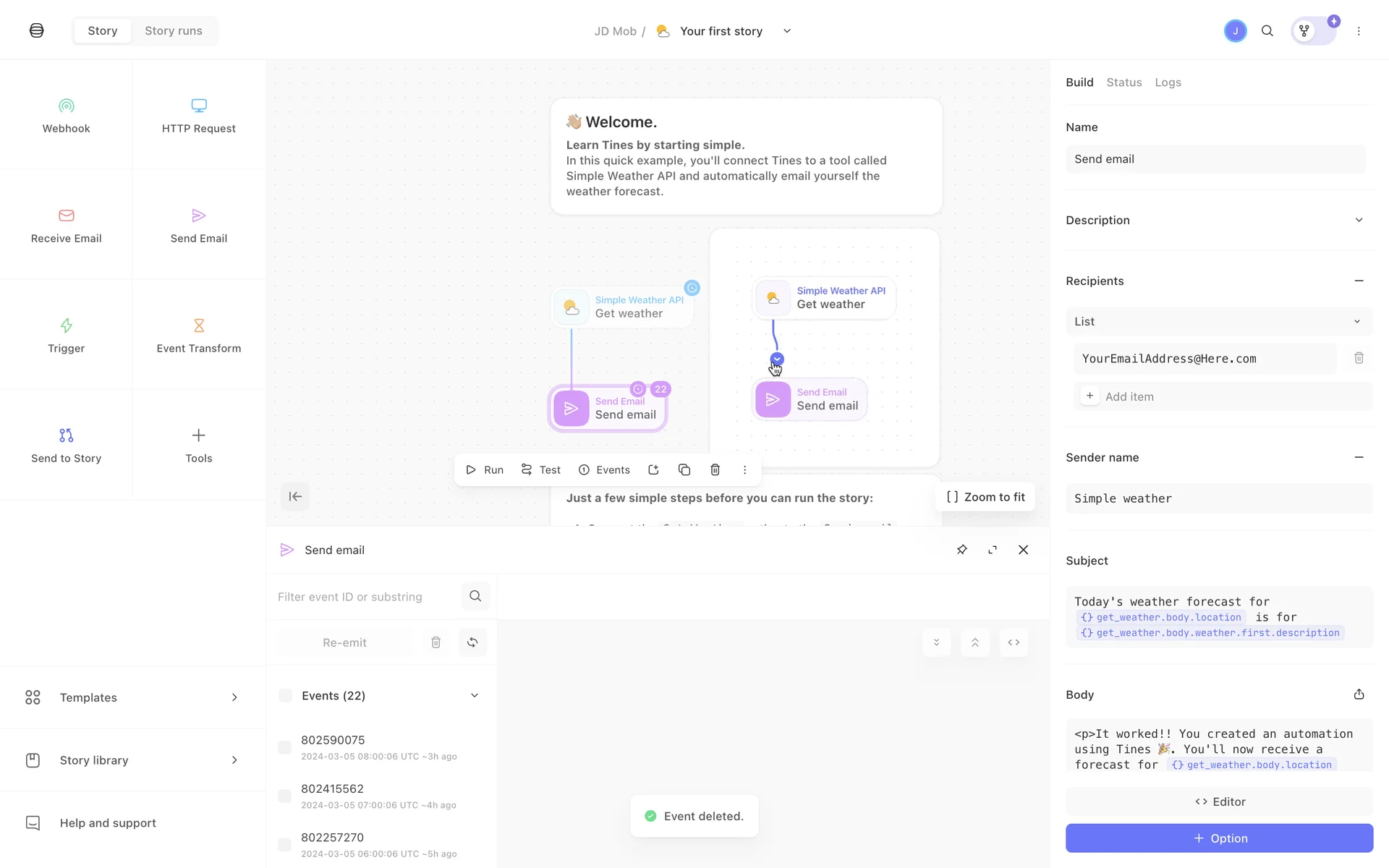Choose the Send to Story action
Image resolution: width=1389 pixels, height=868 pixels.
point(66,445)
